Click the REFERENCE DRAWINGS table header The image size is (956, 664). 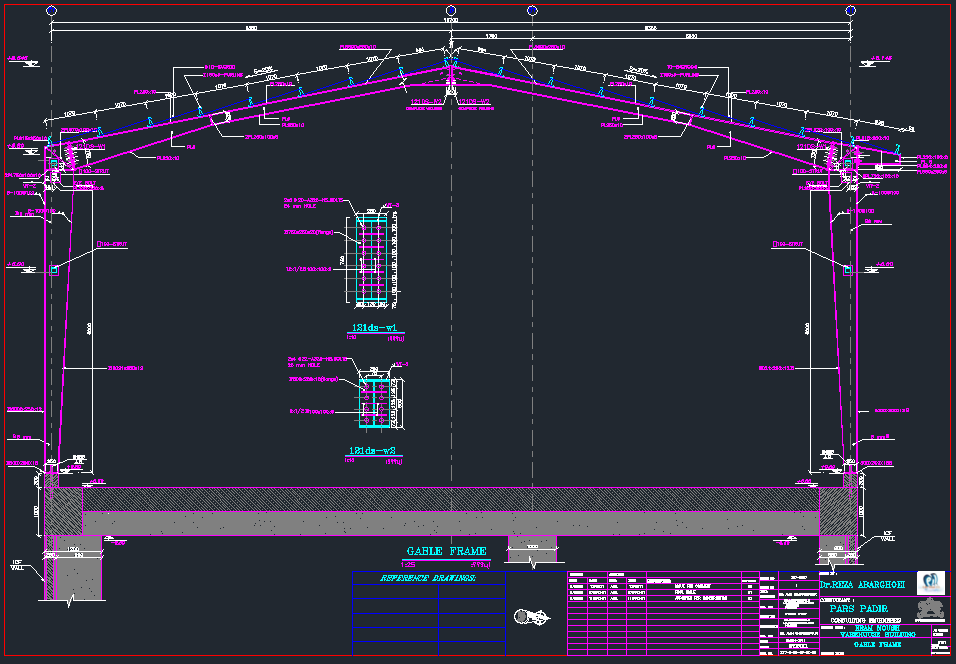pyautogui.click(x=428, y=578)
